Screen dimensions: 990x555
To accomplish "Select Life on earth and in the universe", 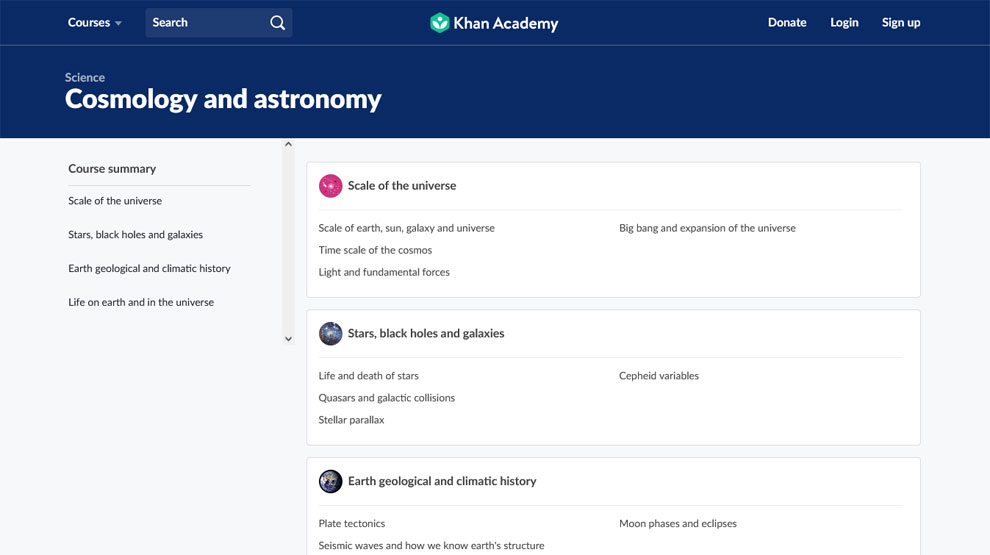I will pos(141,302).
